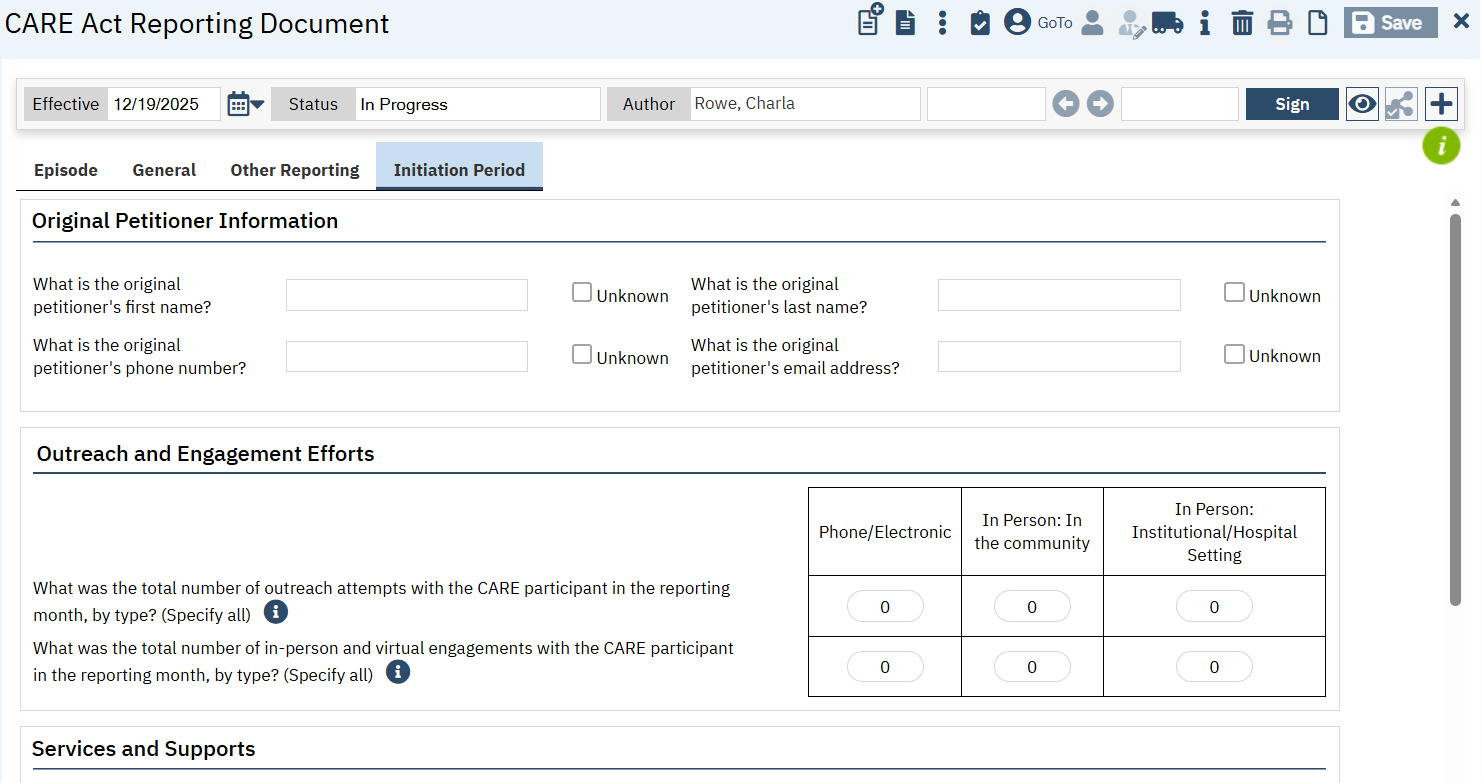Check Unknown for petitioner's last name
This screenshot has height=783, width=1481.
tap(1234, 293)
